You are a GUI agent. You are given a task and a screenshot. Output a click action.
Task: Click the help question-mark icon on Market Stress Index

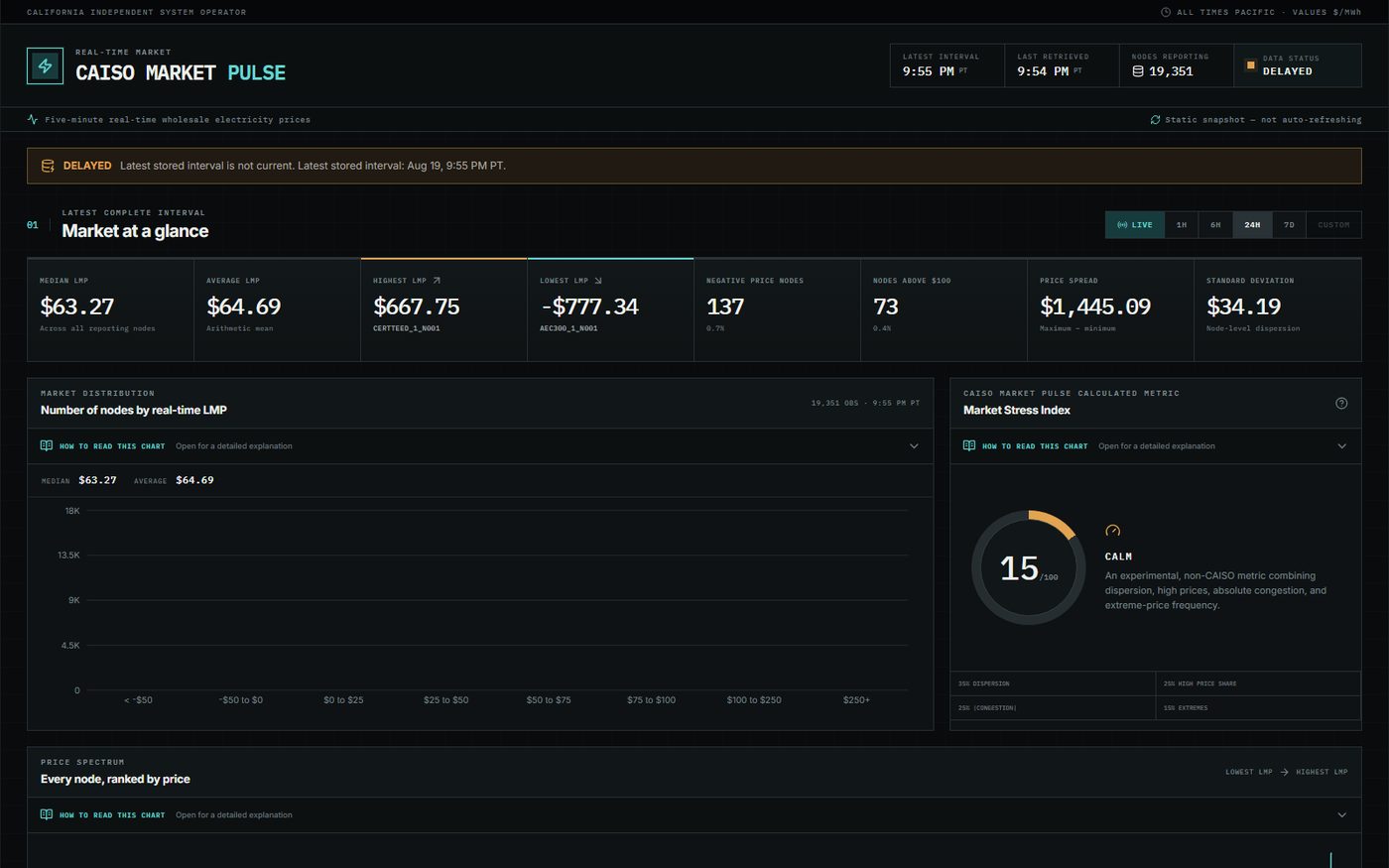point(1341,403)
